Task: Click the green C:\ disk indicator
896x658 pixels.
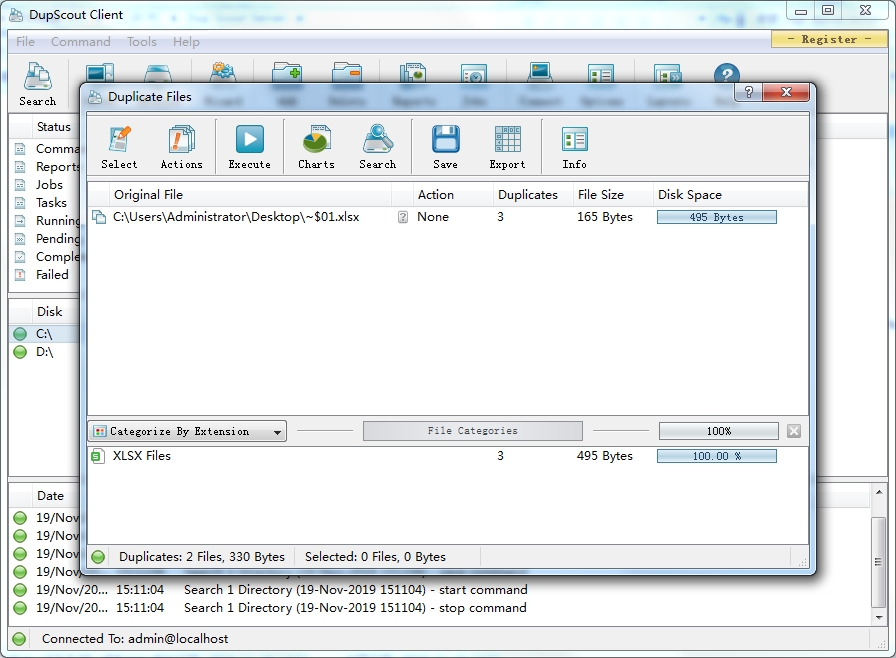Action: [20, 334]
